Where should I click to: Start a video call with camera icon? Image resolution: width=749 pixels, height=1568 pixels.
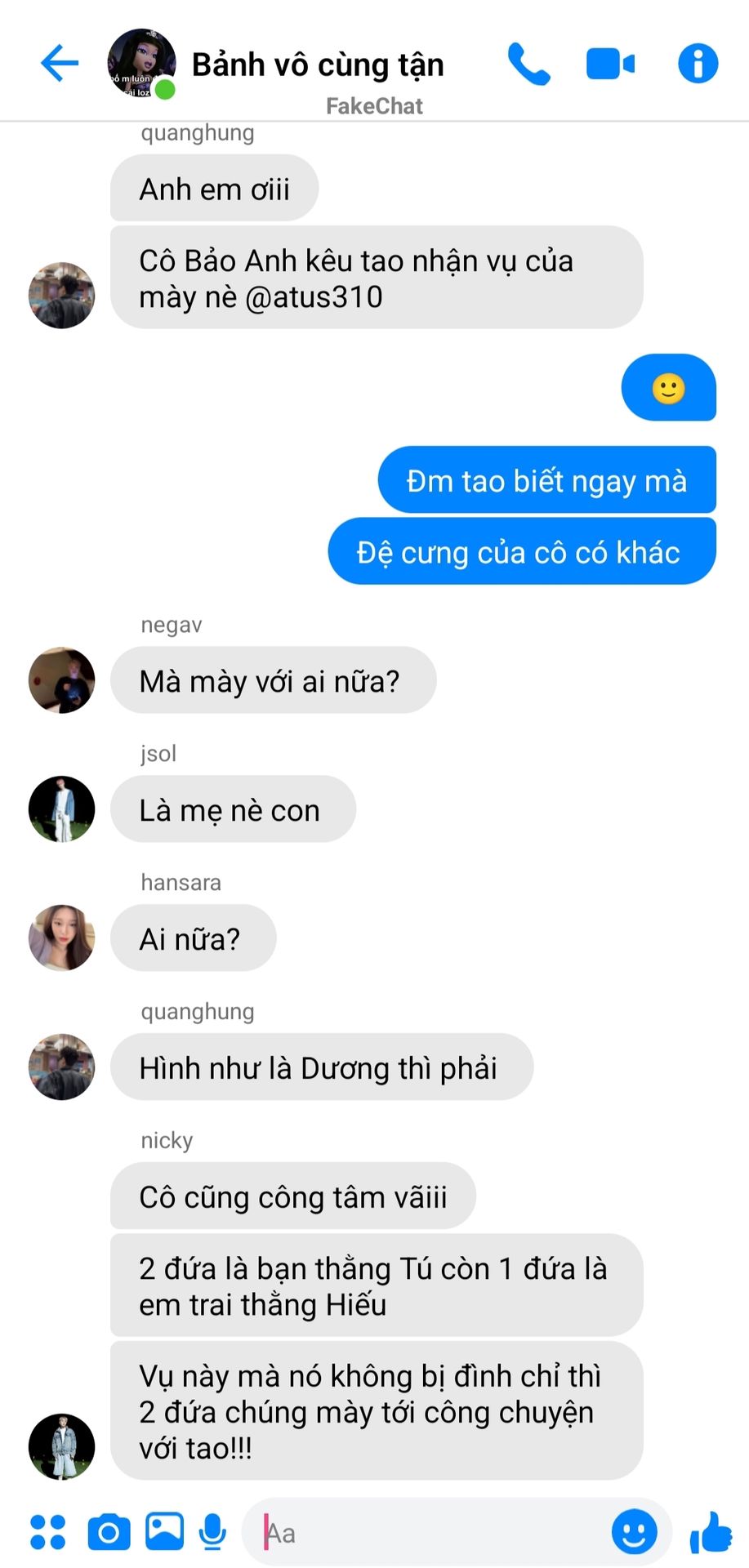610,64
